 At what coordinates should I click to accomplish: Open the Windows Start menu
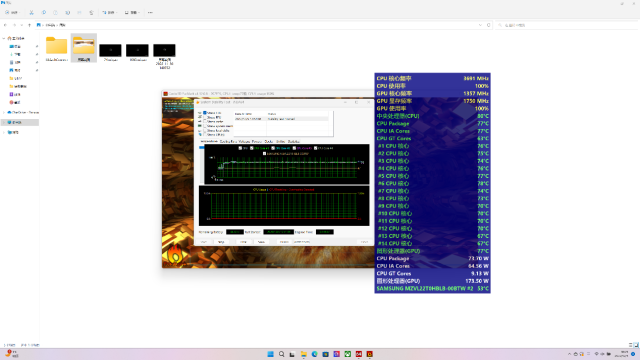[x=270, y=354]
